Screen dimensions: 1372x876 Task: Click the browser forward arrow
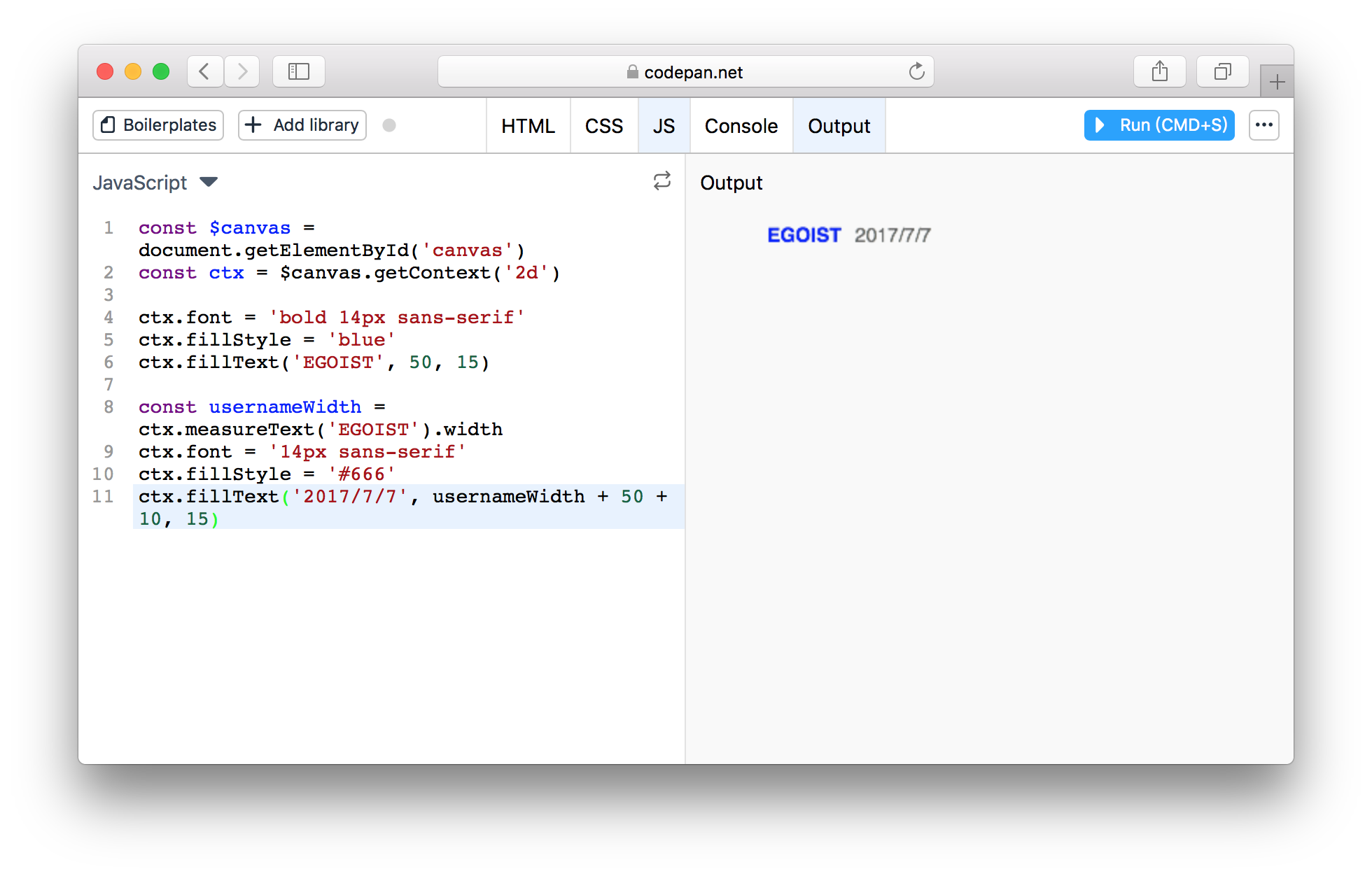pyautogui.click(x=242, y=71)
